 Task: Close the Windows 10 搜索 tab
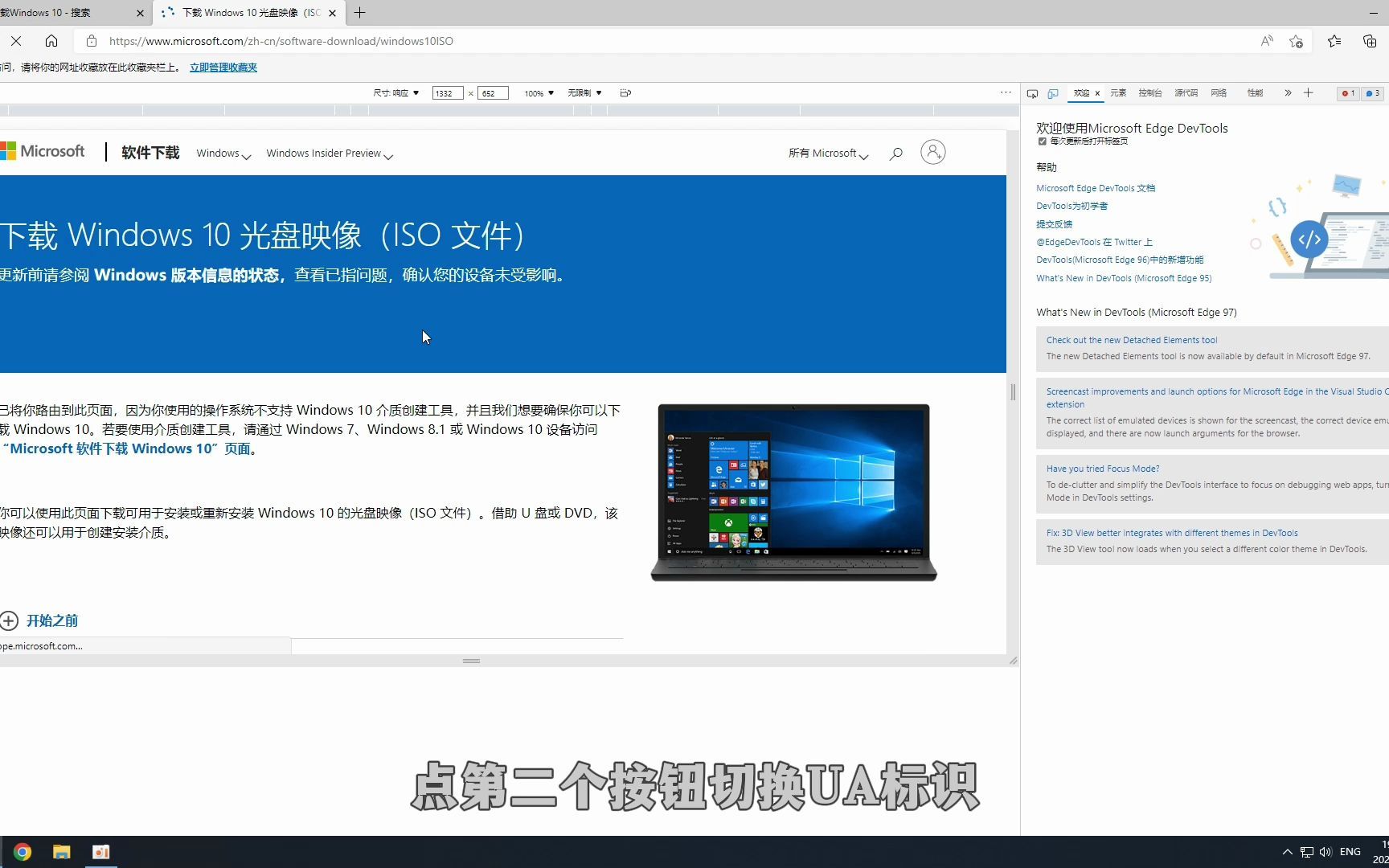pyautogui.click(x=141, y=13)
